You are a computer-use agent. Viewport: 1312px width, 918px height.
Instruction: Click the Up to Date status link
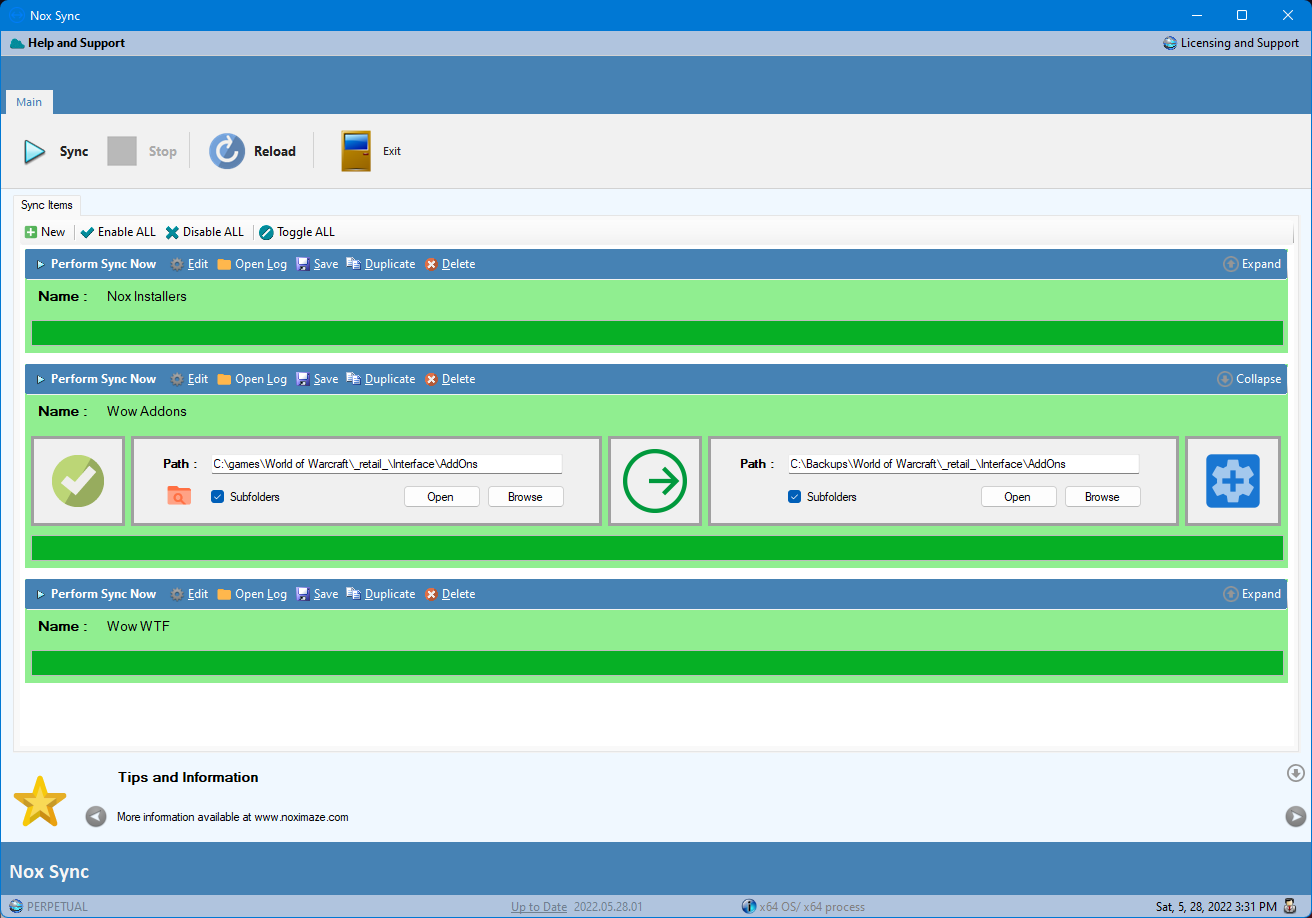point(539,907)
